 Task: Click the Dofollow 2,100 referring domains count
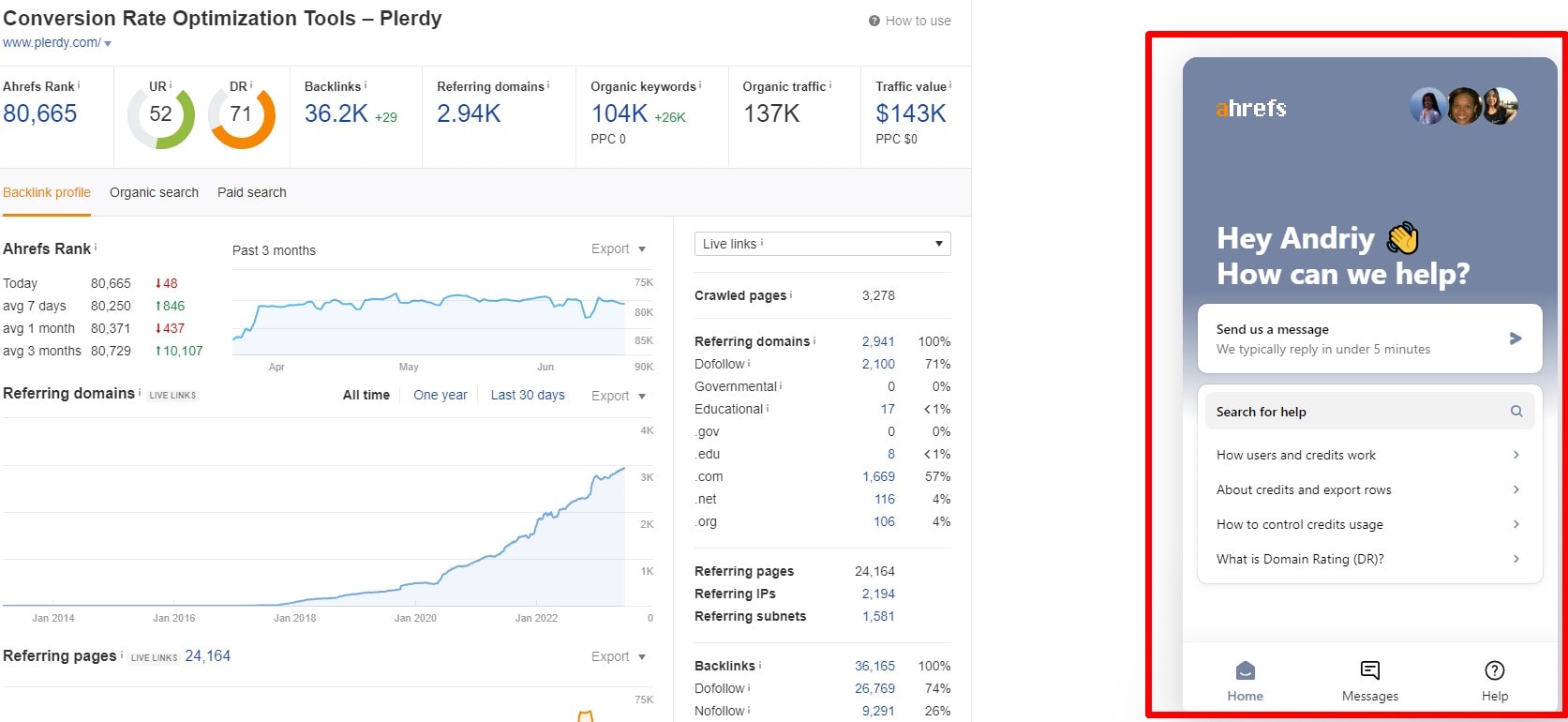point(878,364)
